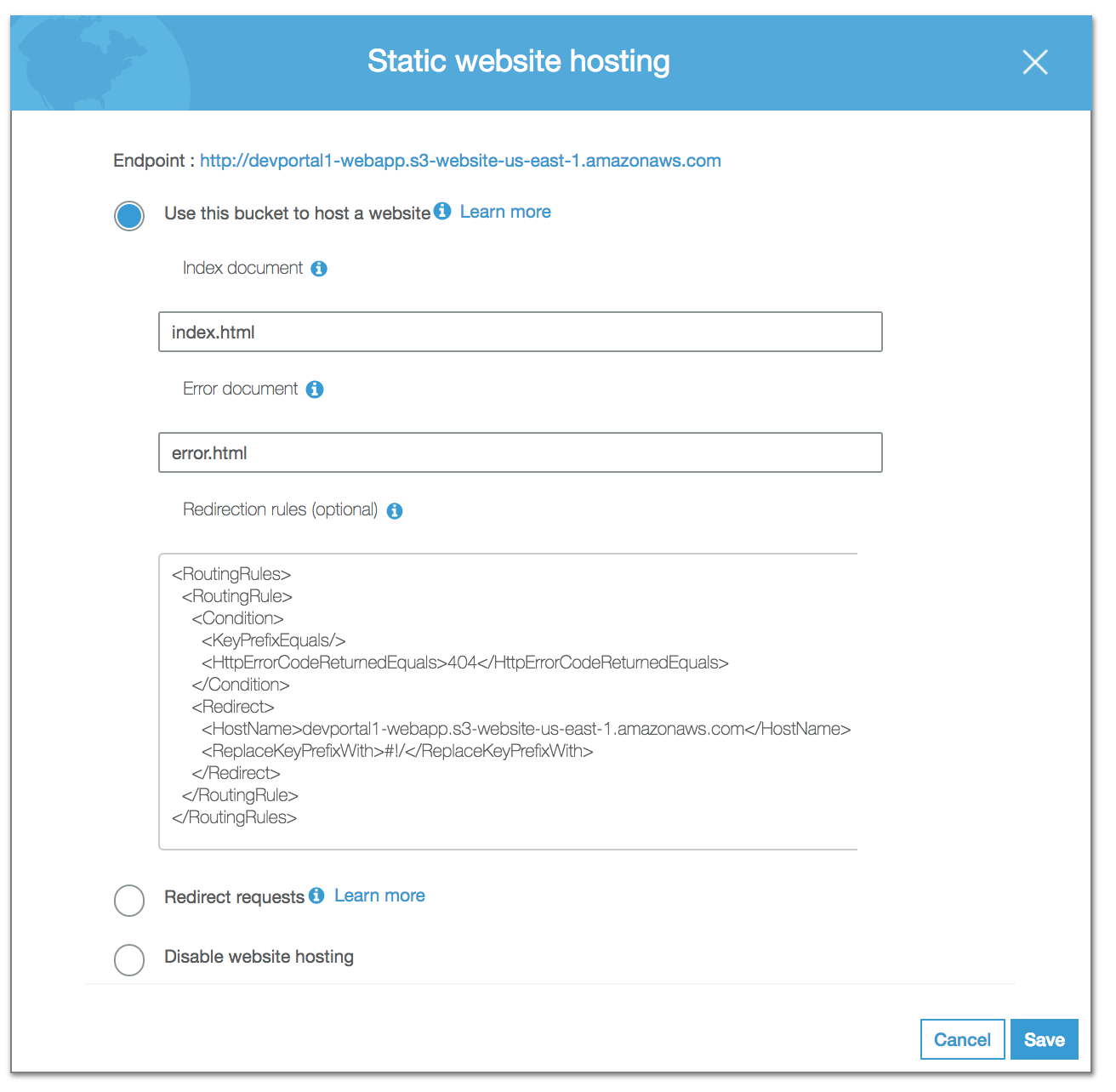Select the Redirect requests option
Image resolution: width=1116 pixels, height=1092 pixels.
(128, 900)
